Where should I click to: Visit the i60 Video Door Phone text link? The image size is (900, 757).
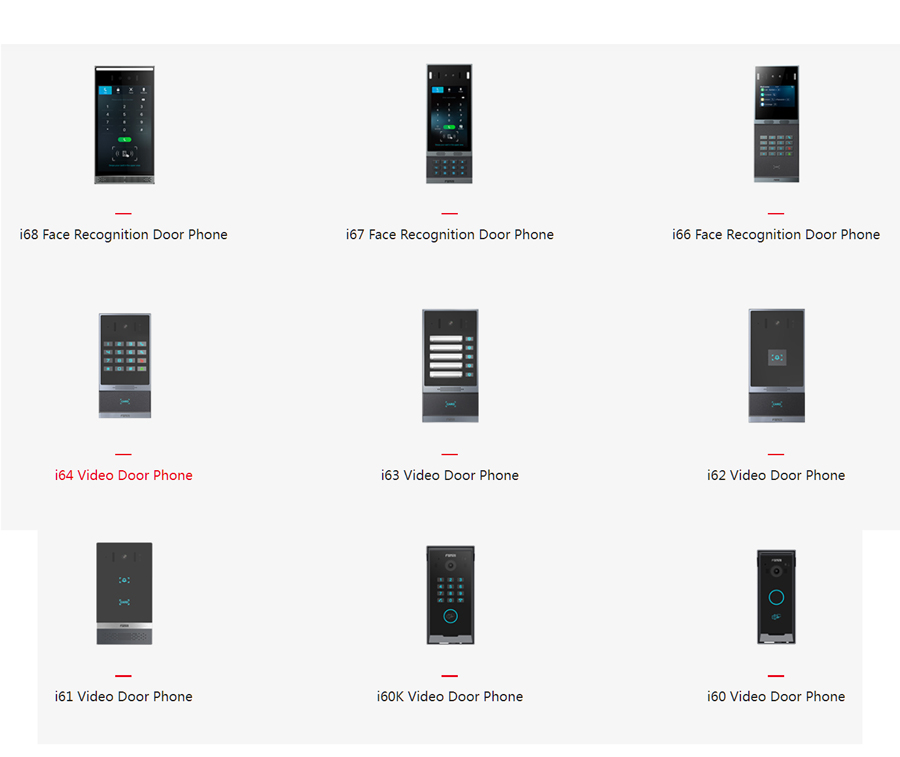click(776, 697)
